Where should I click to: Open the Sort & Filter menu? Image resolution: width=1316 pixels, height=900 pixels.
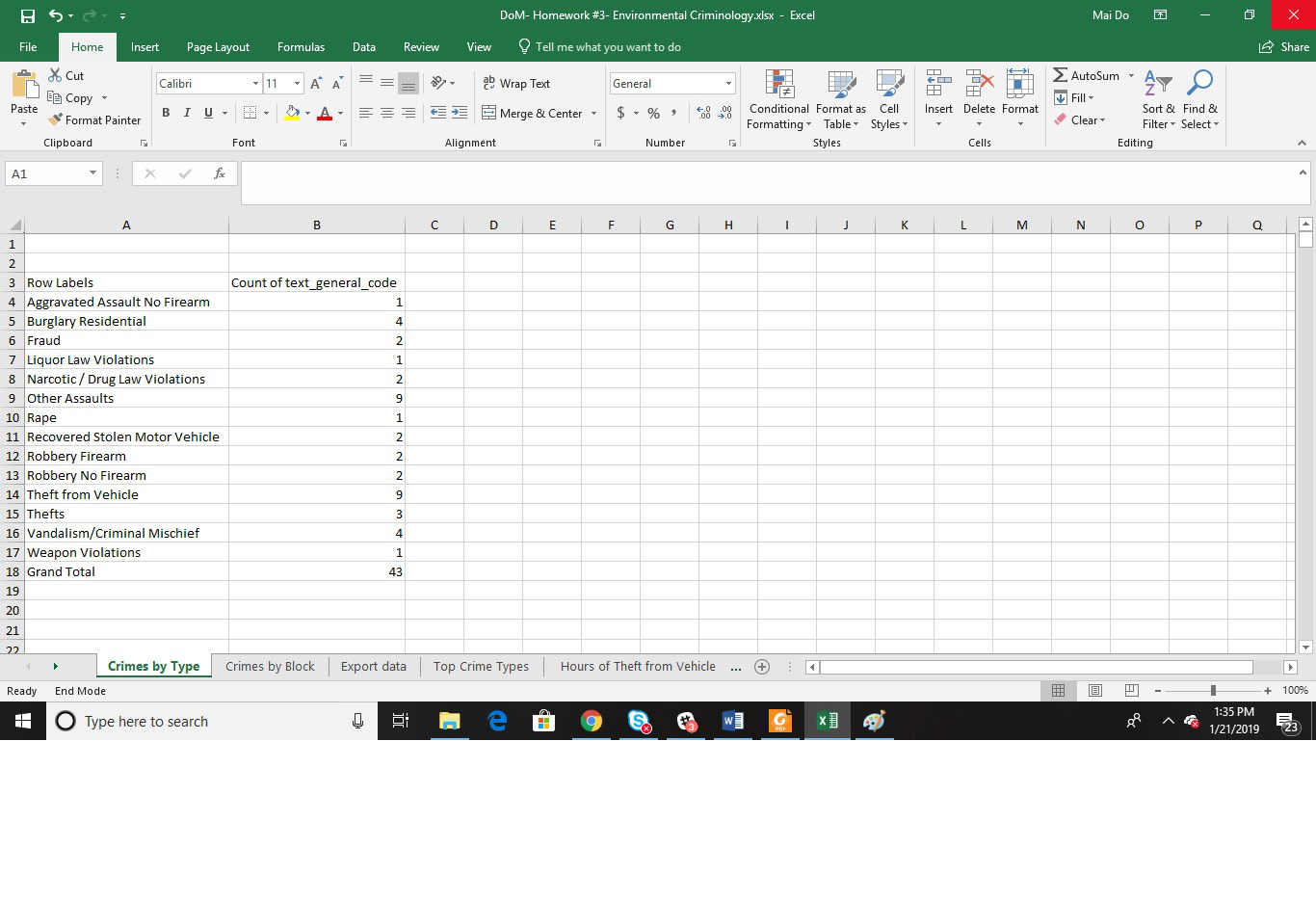pos(1158,99)
